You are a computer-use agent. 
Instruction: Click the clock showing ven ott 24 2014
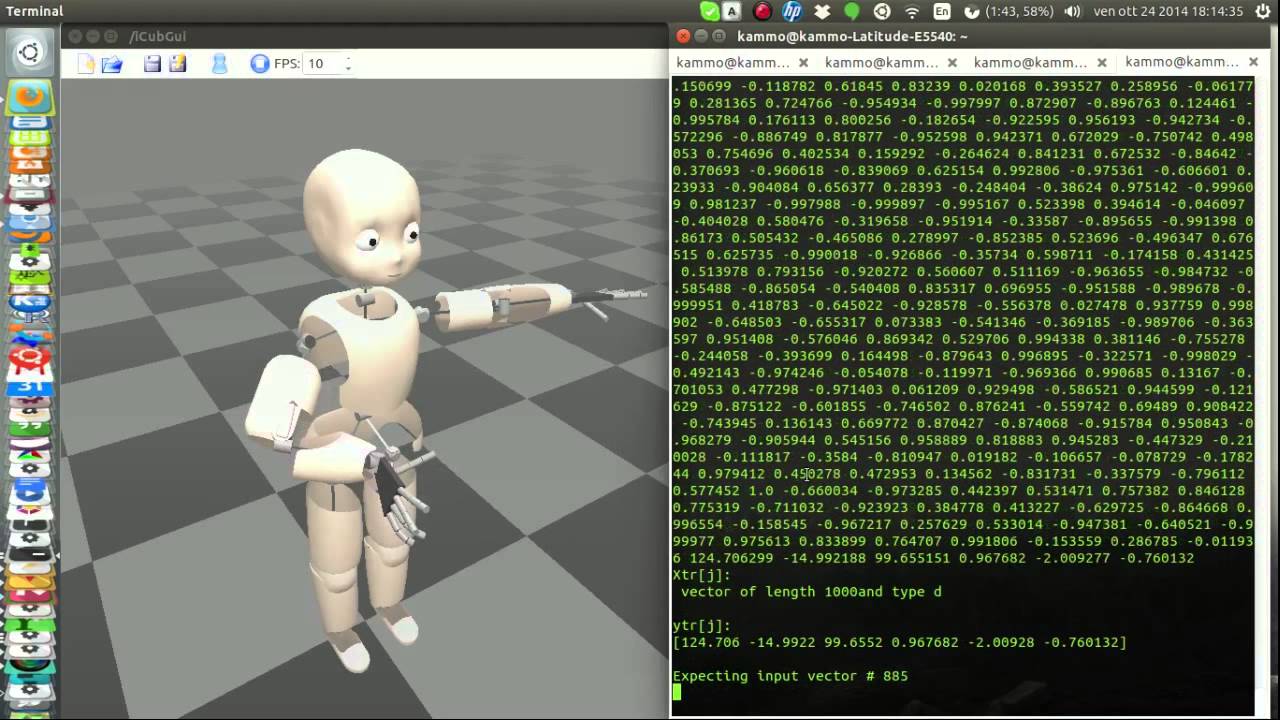(1168, 11)
